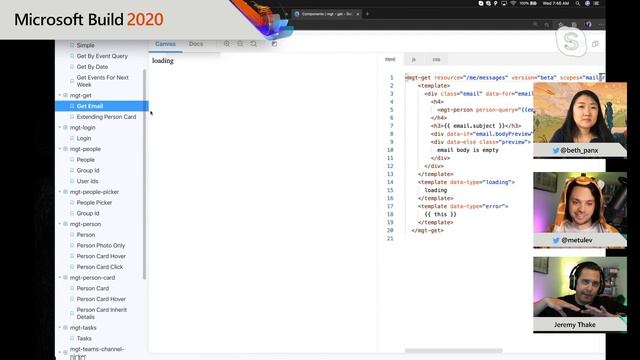Screen dimensions: 640x360
Task: Open the Extending Person Card story
Action: tap(106, 117)
